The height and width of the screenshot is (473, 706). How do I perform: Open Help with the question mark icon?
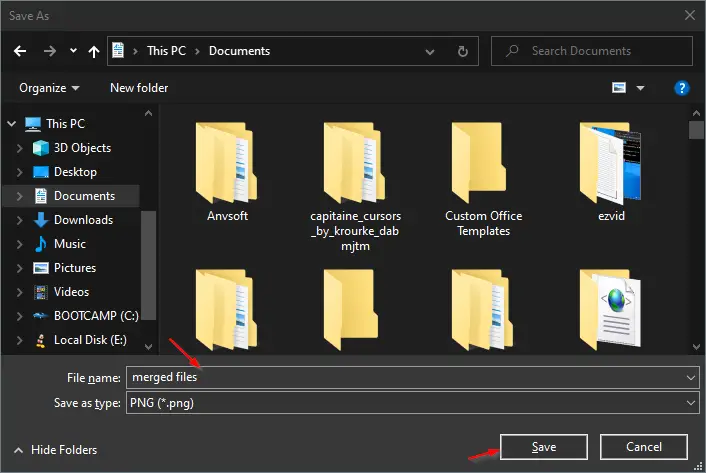pos(682,88)
